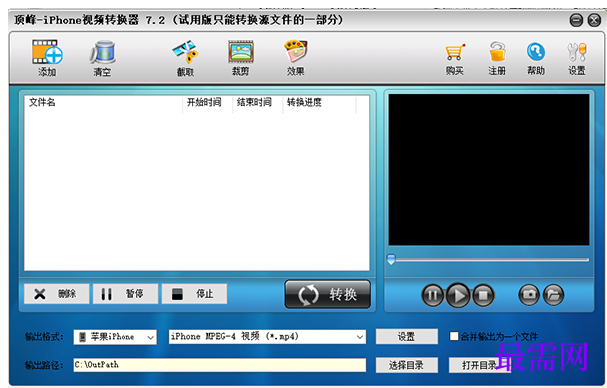Play the preview video
607x388 pixels.
coord(458,295)
